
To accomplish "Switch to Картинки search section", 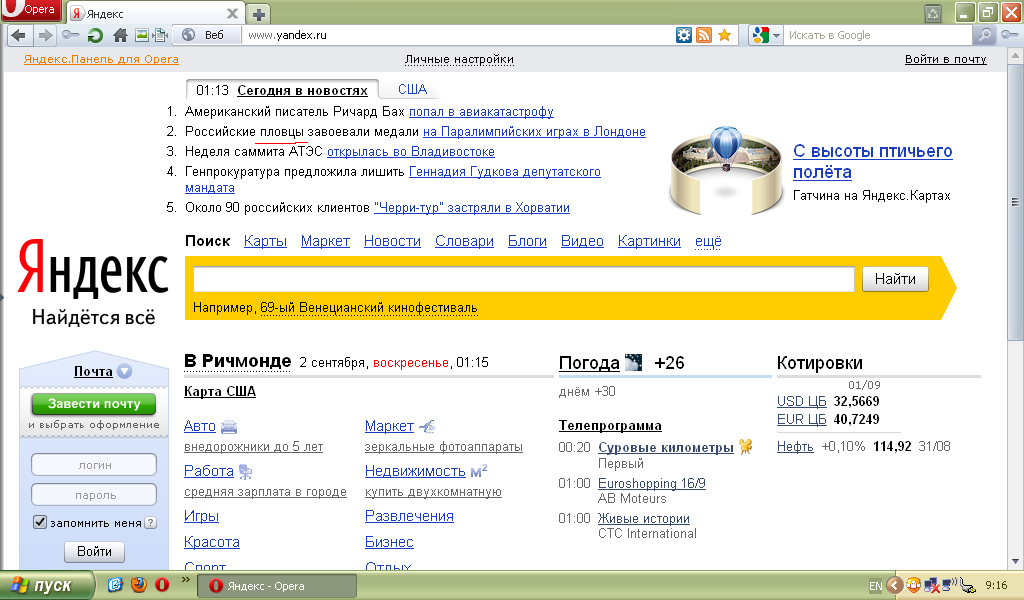I will 649,241.
